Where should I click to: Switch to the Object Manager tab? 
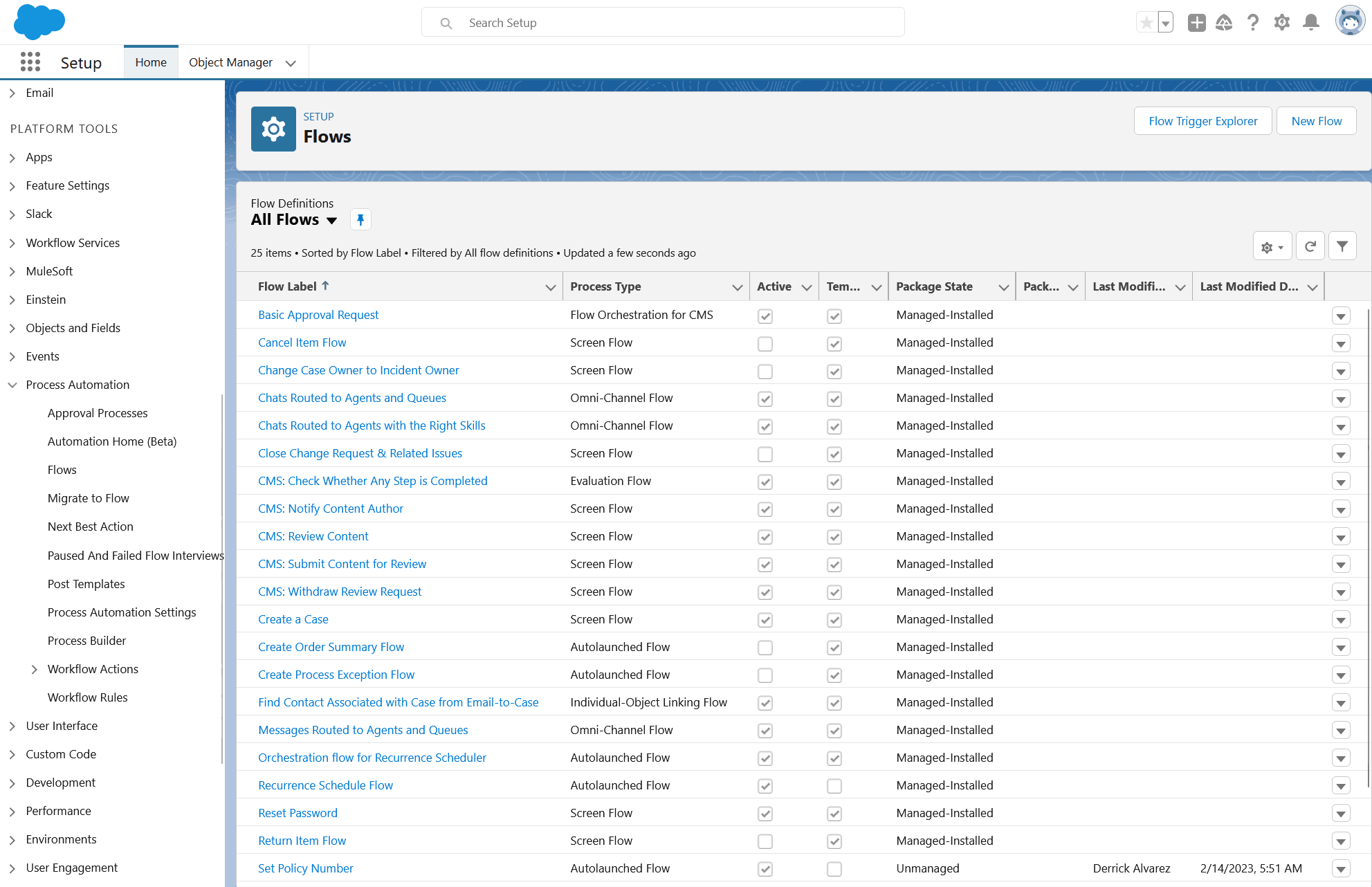[x=230, y=62]
